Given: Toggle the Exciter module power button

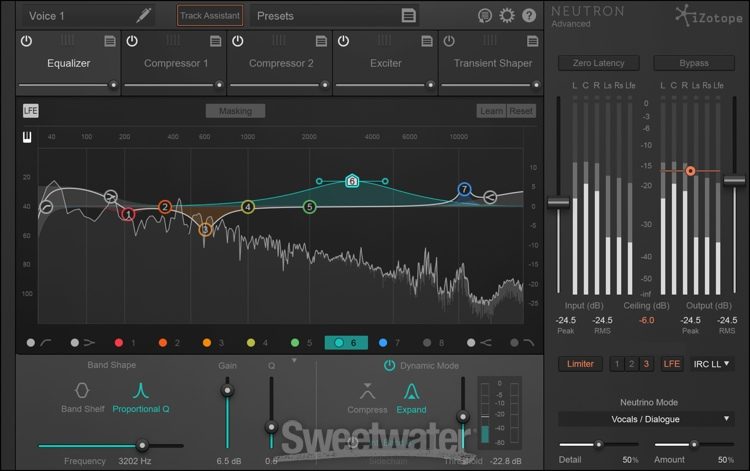Looking at the screenshot, I should (343, 41).
